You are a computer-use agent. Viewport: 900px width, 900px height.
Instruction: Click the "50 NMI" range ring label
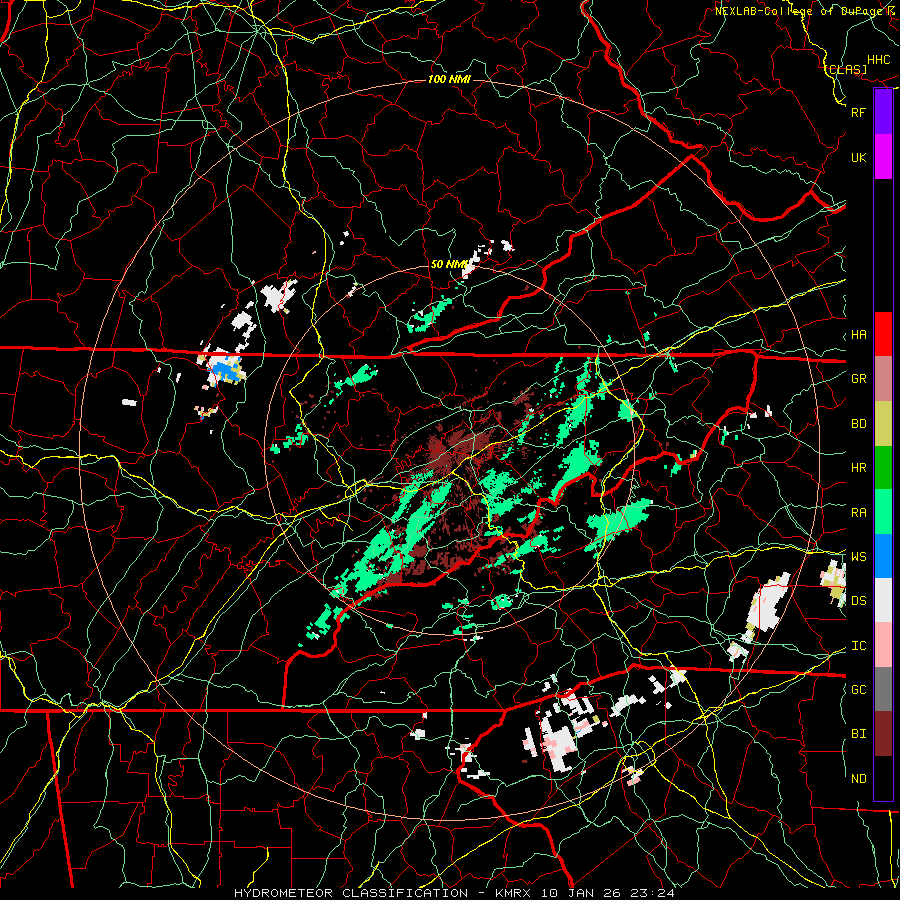449,265
